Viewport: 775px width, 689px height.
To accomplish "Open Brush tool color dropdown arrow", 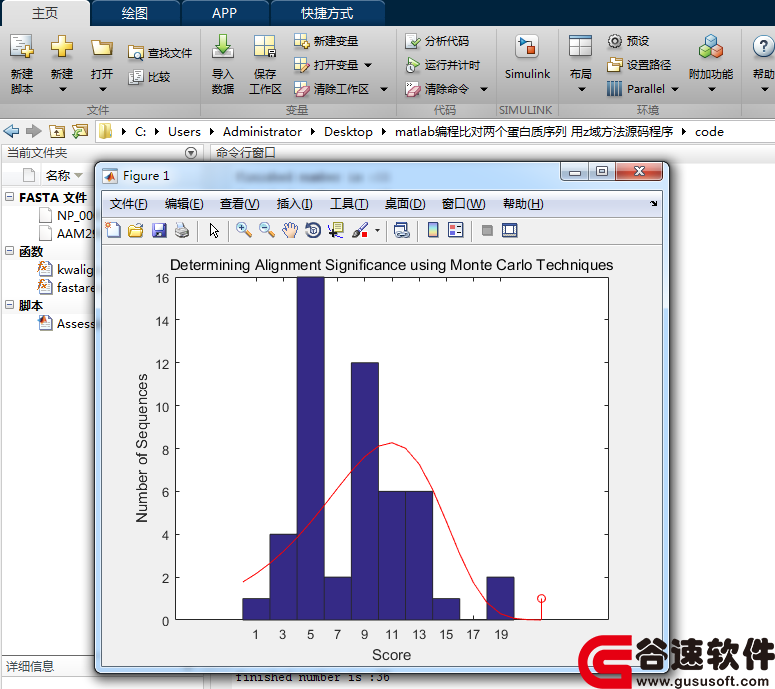I will point(377,230).
